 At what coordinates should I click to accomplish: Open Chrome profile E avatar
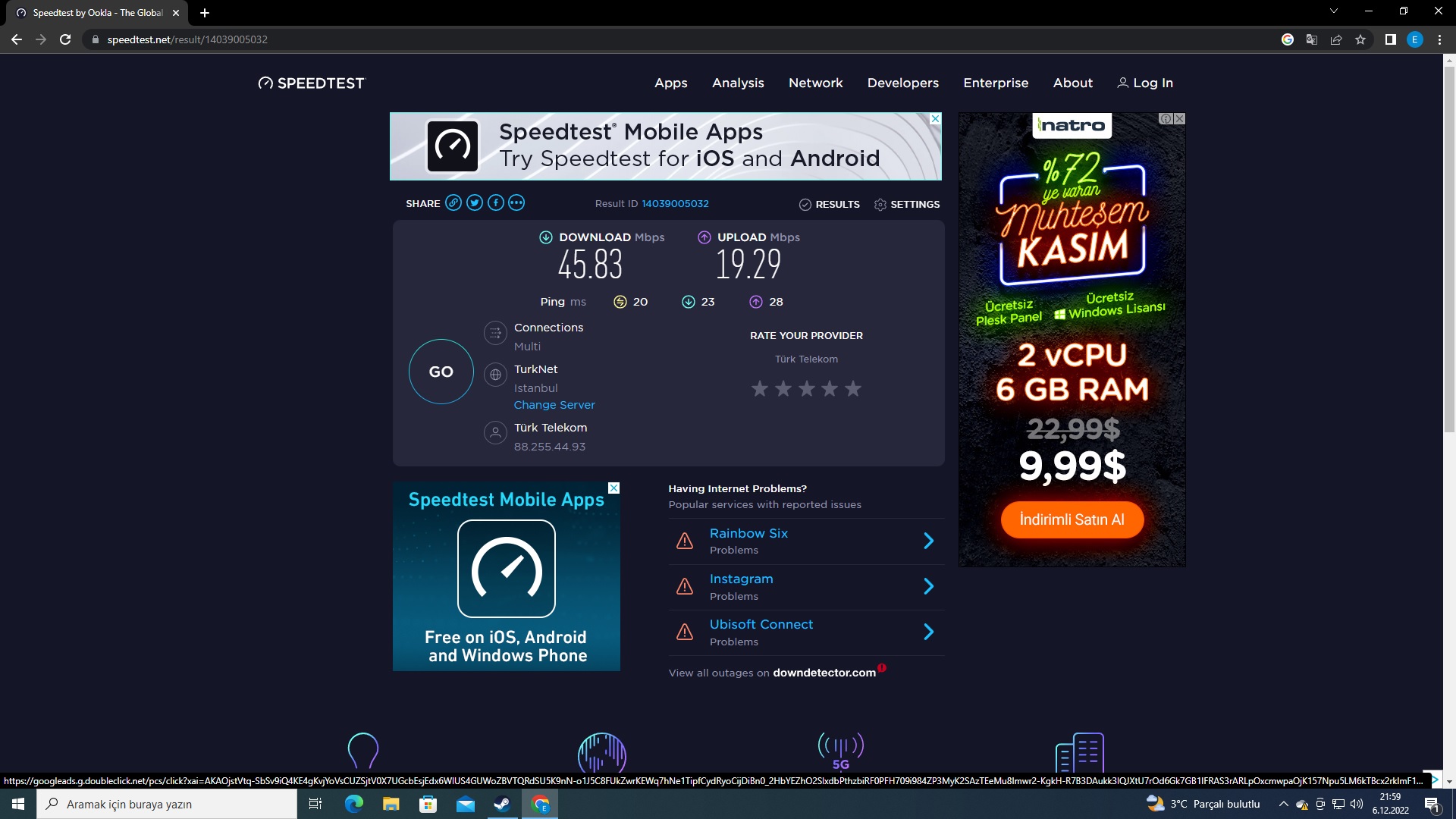pyautogui.click(x=1415, y=39)
